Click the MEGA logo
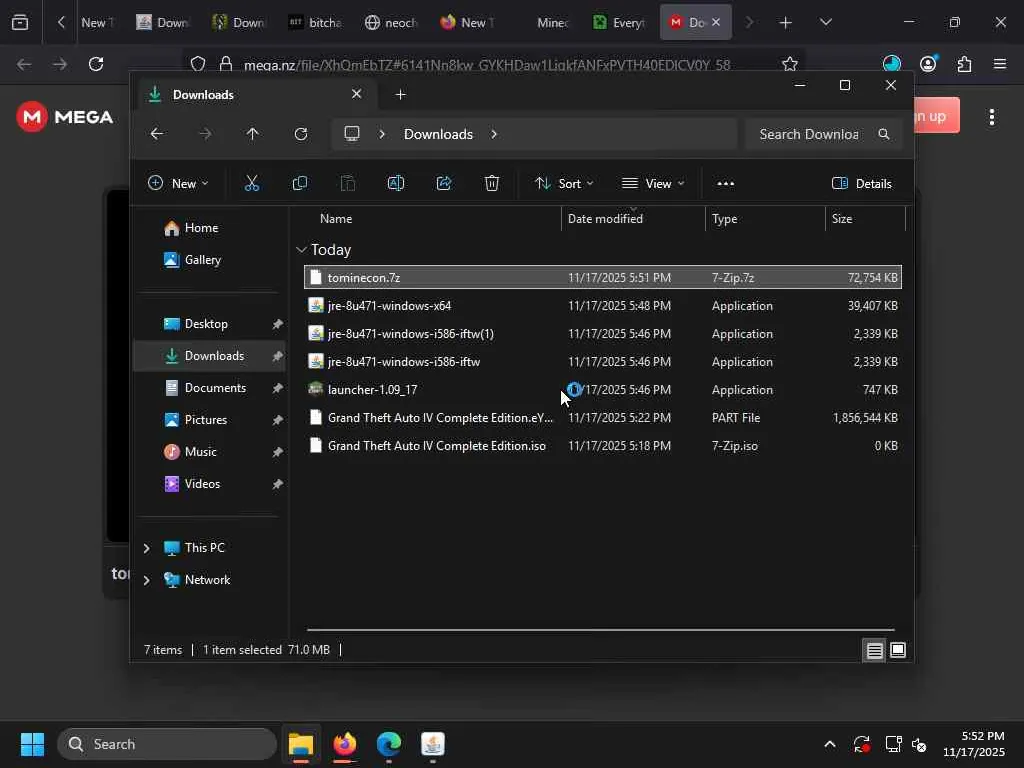This screenshot has width=1024, height=768. 65,117
